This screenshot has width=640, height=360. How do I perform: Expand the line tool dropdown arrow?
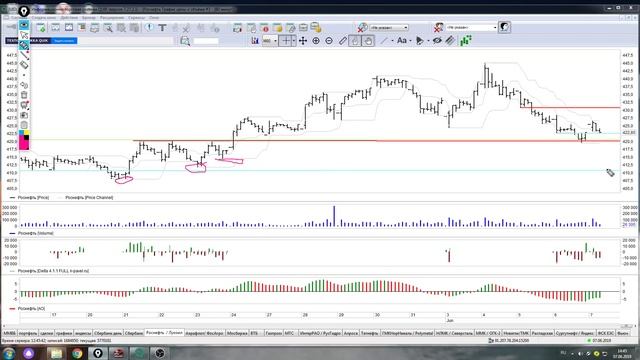[x=392, y=40]
